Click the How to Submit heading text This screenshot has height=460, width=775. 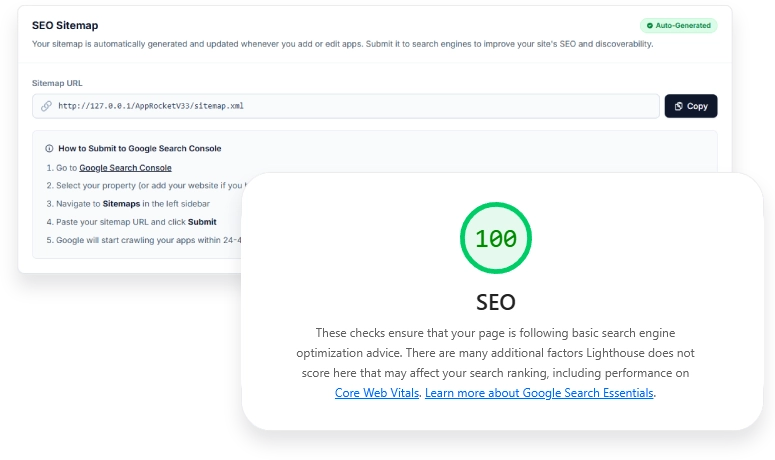(139, 148)
